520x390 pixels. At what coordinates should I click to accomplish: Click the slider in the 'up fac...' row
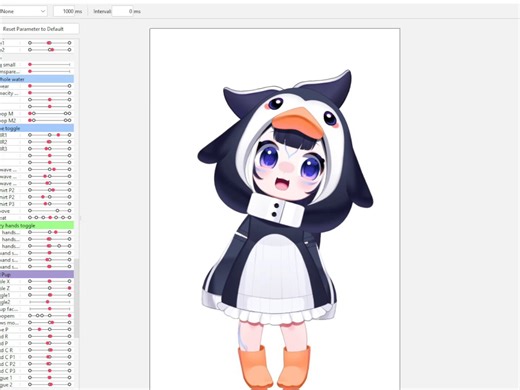pyautogui.click(x=50, y=309)
